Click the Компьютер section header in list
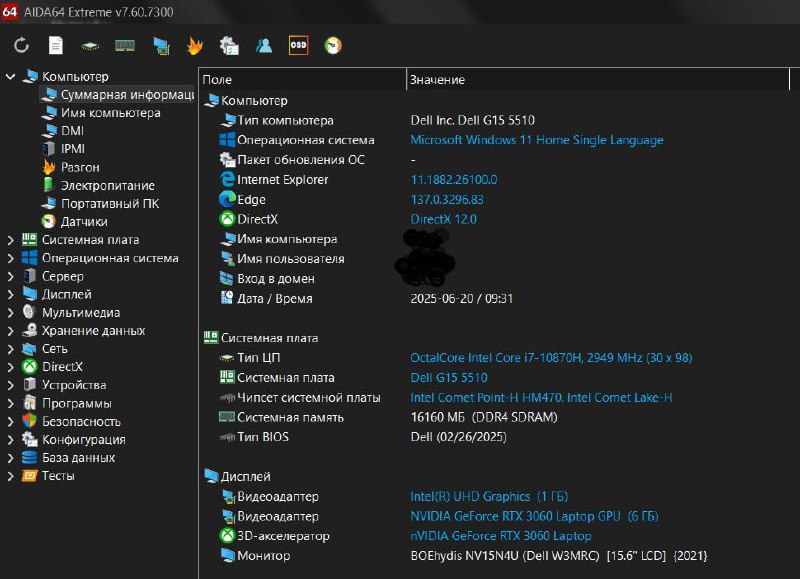The image size is (800, 579). coord(246,100)
